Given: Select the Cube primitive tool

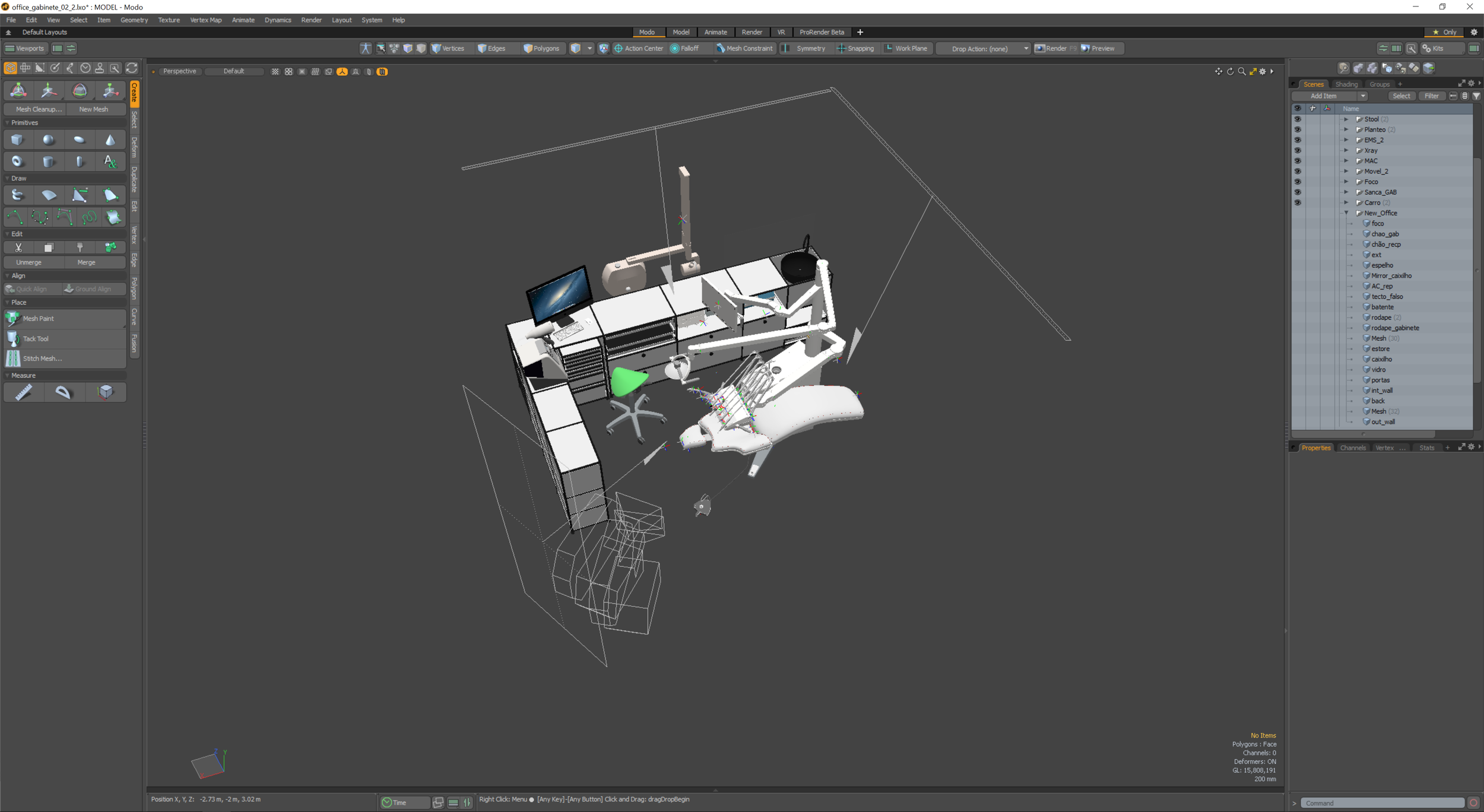Looking at the screenshot, I should click(17, 140).
